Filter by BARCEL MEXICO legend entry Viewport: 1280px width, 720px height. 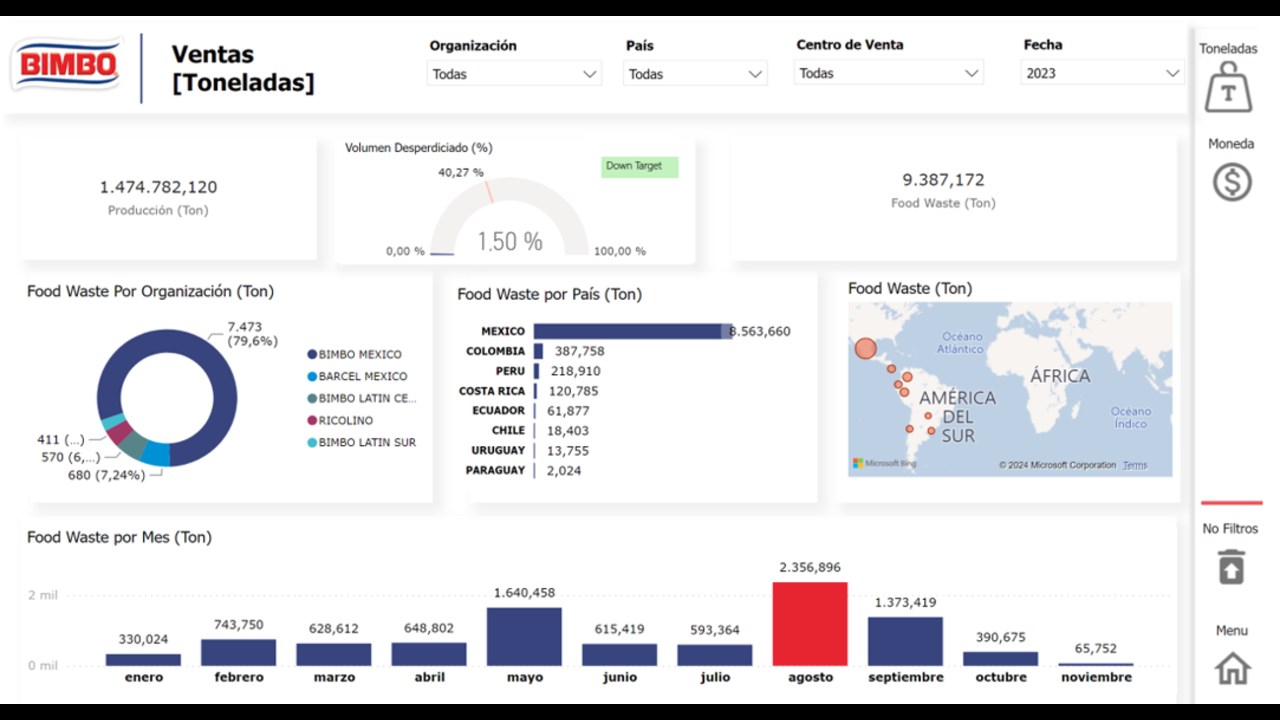click(357, 376)
